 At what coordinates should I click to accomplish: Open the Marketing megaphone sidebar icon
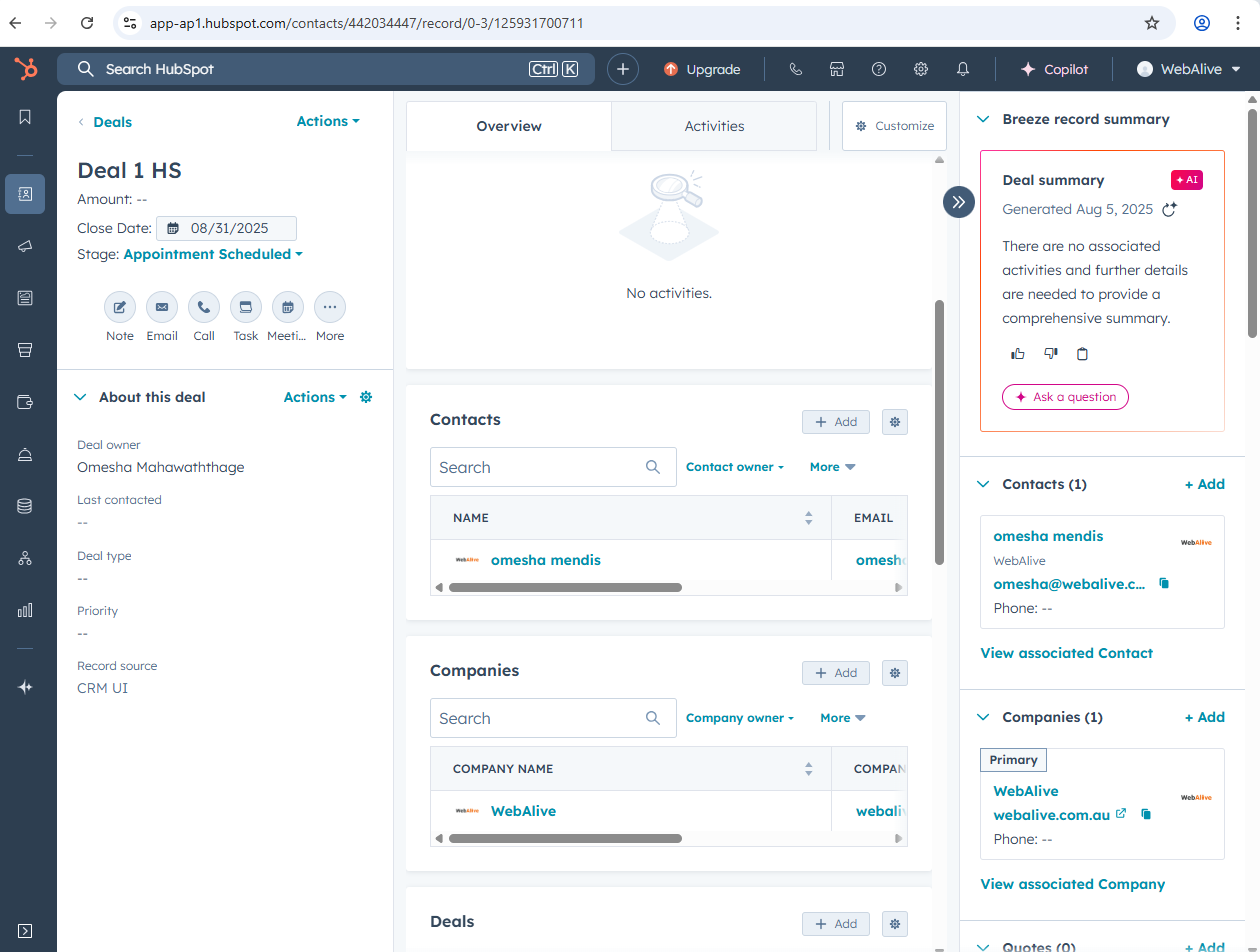tap(25, 246)
